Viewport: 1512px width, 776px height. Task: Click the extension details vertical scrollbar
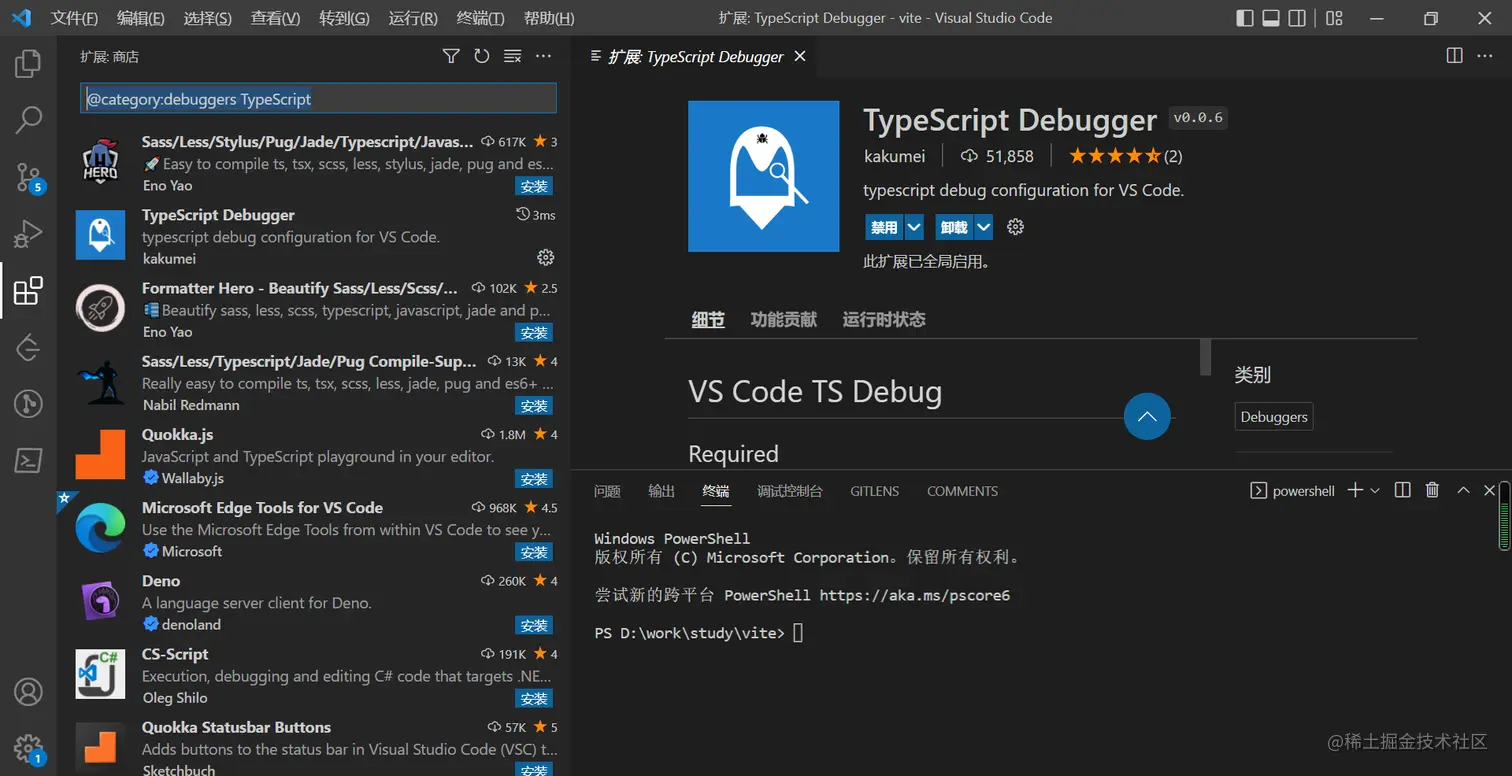pos(1205,357)
